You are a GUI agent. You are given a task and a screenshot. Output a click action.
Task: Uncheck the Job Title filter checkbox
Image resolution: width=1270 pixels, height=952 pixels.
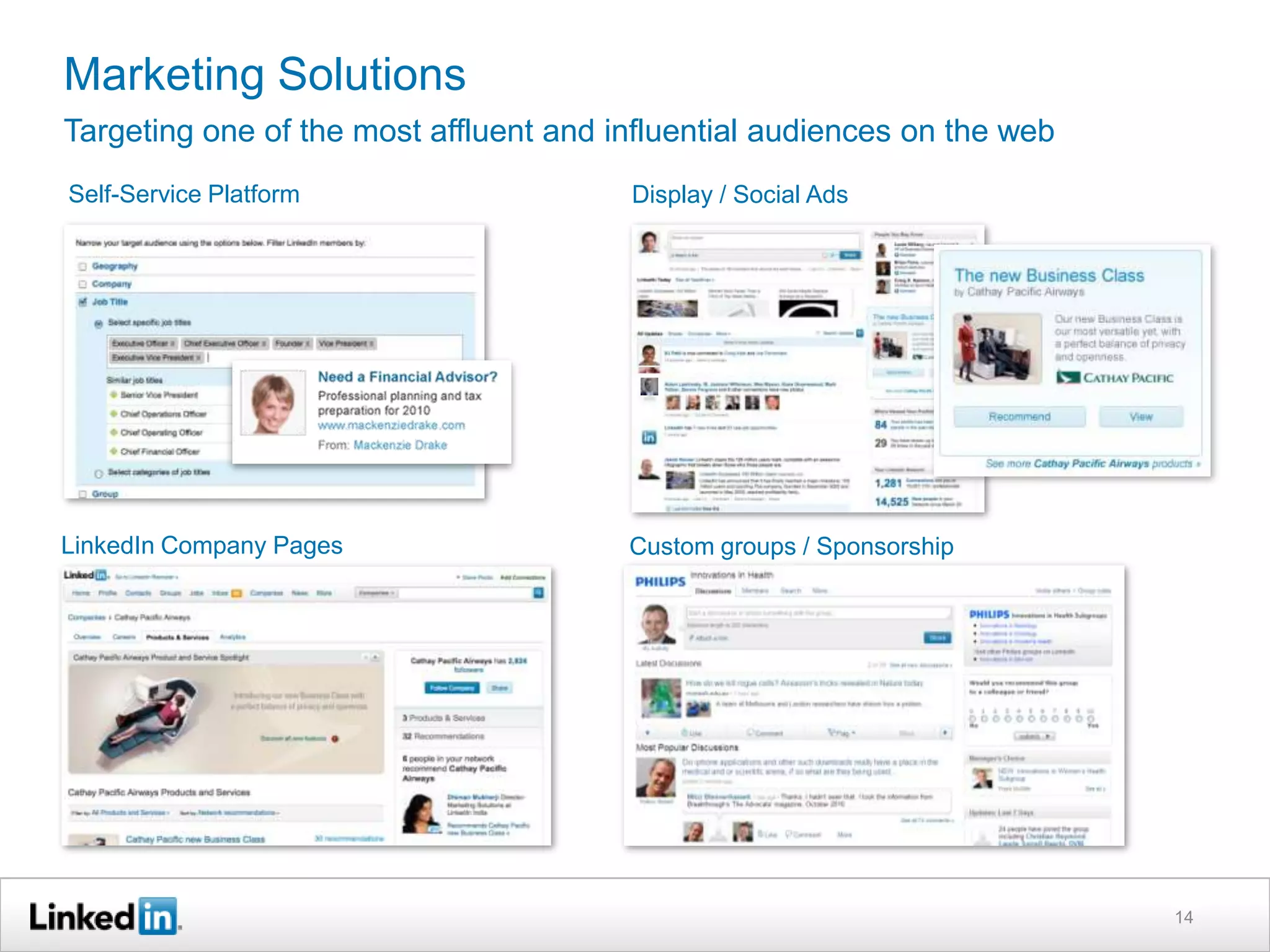pyautogui.click(x=82, y=302)
